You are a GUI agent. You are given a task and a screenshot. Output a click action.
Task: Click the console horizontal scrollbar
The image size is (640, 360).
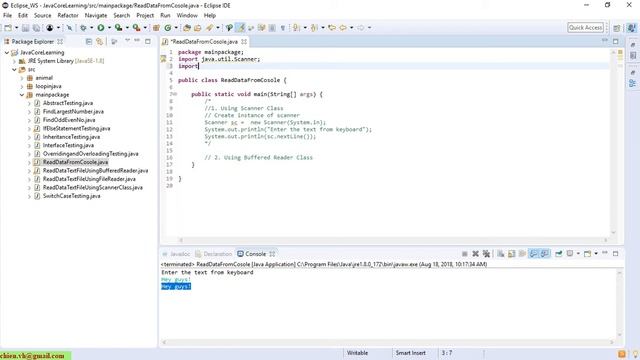coord(387,342)
